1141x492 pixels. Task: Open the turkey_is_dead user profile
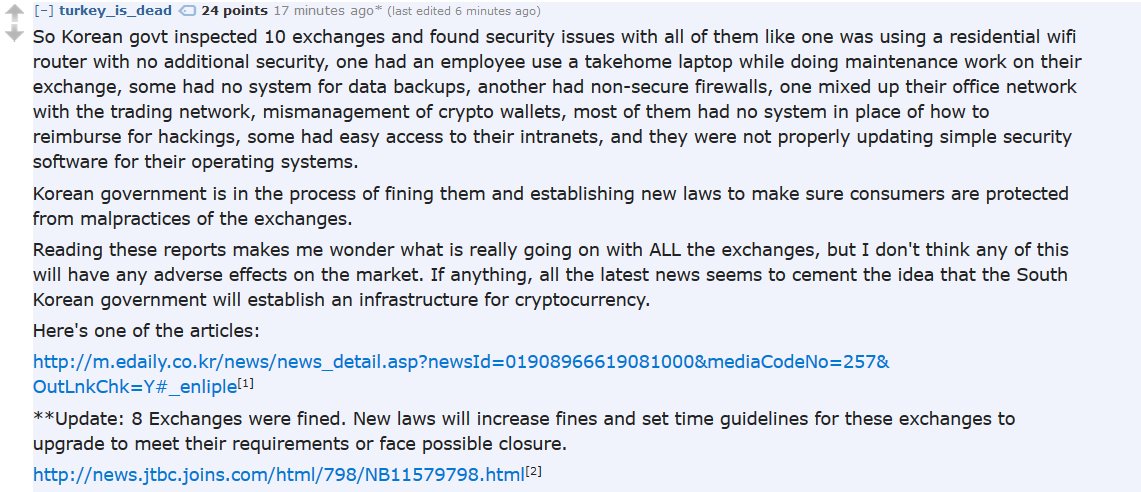click(116, 11)
